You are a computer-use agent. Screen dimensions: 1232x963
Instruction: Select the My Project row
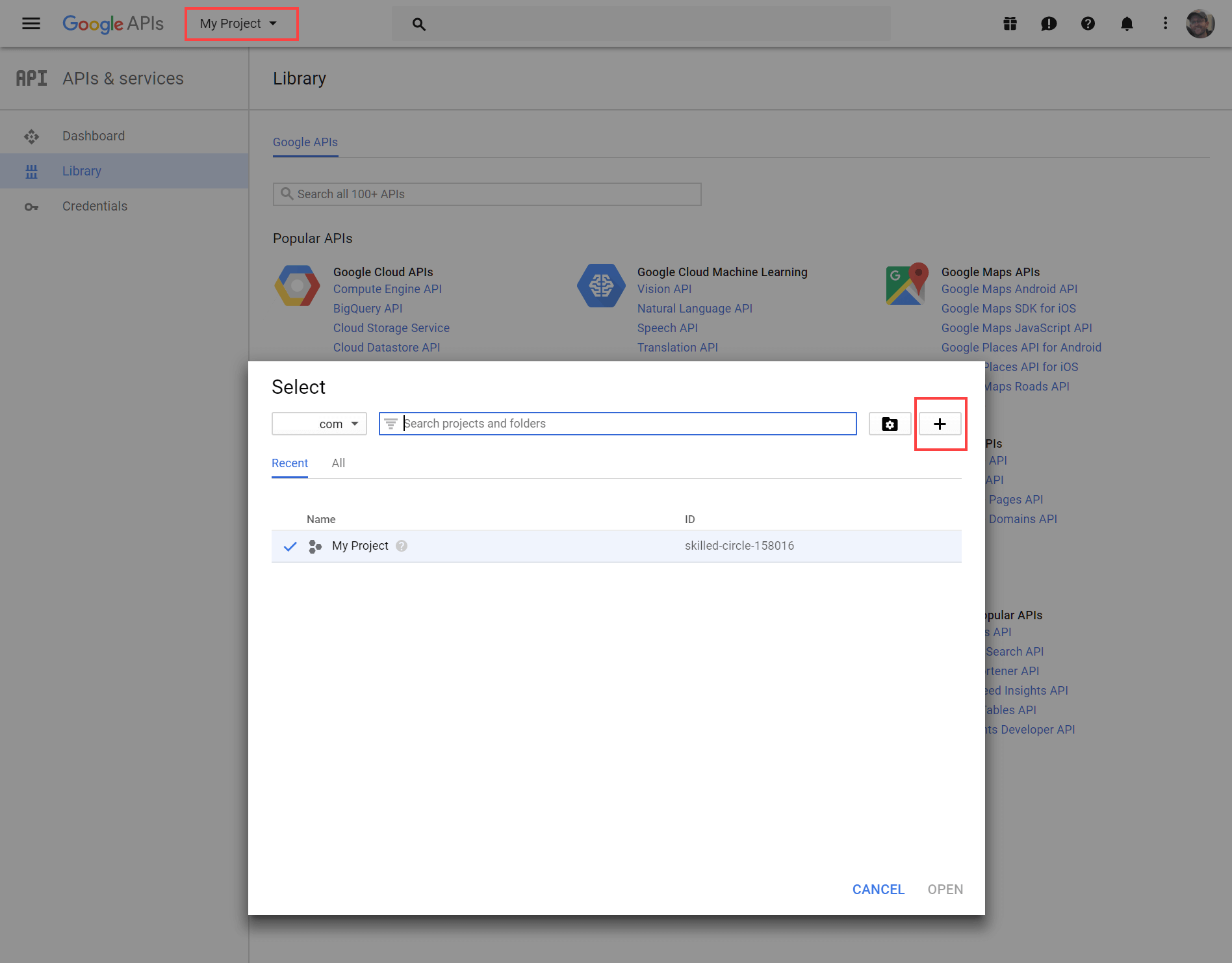617,546
